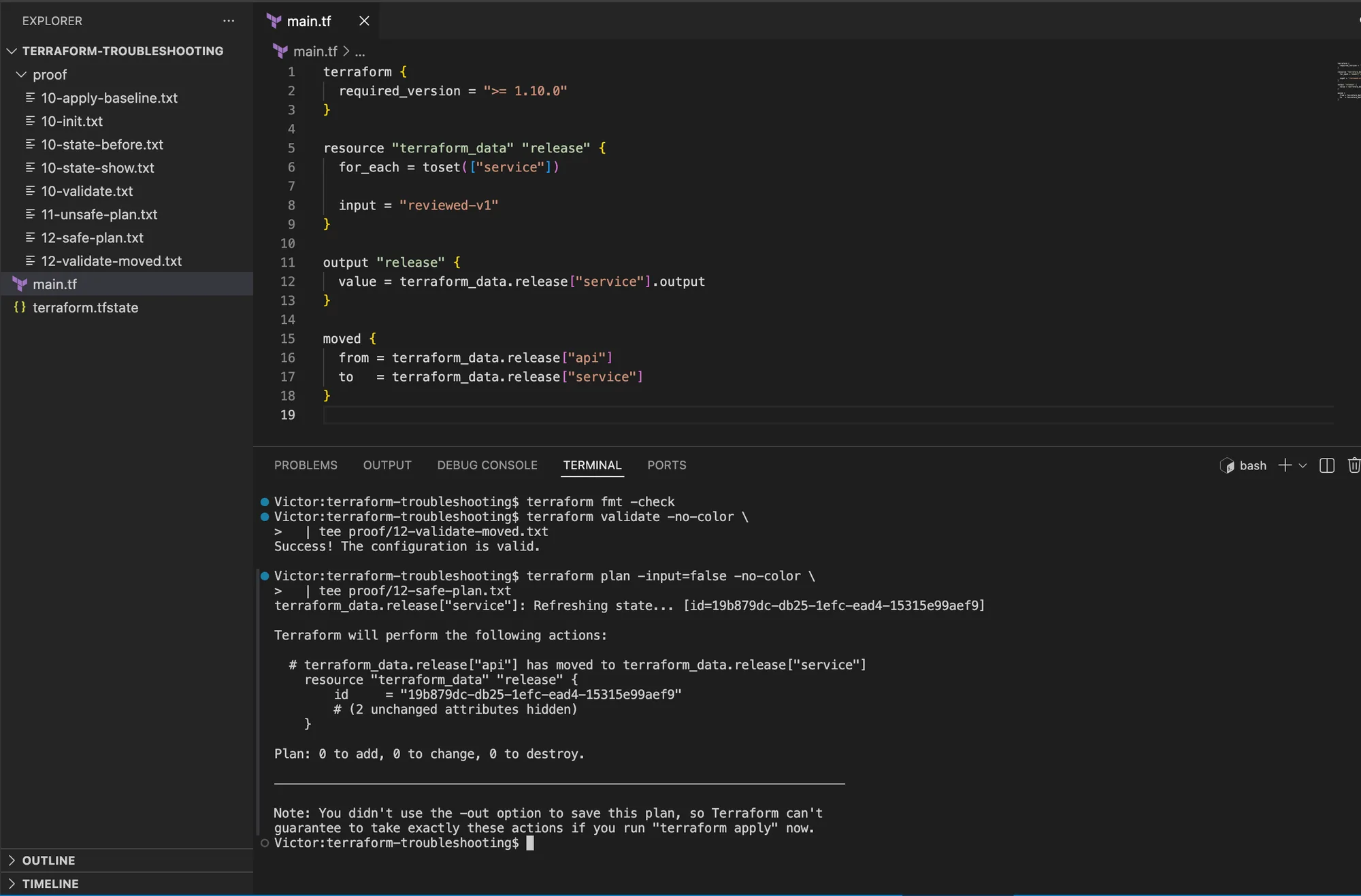This screenshot has height=896, width=1361.
Task: Click output "release" block on line 11
Action: pyautogui.click(x=391, y=263)
